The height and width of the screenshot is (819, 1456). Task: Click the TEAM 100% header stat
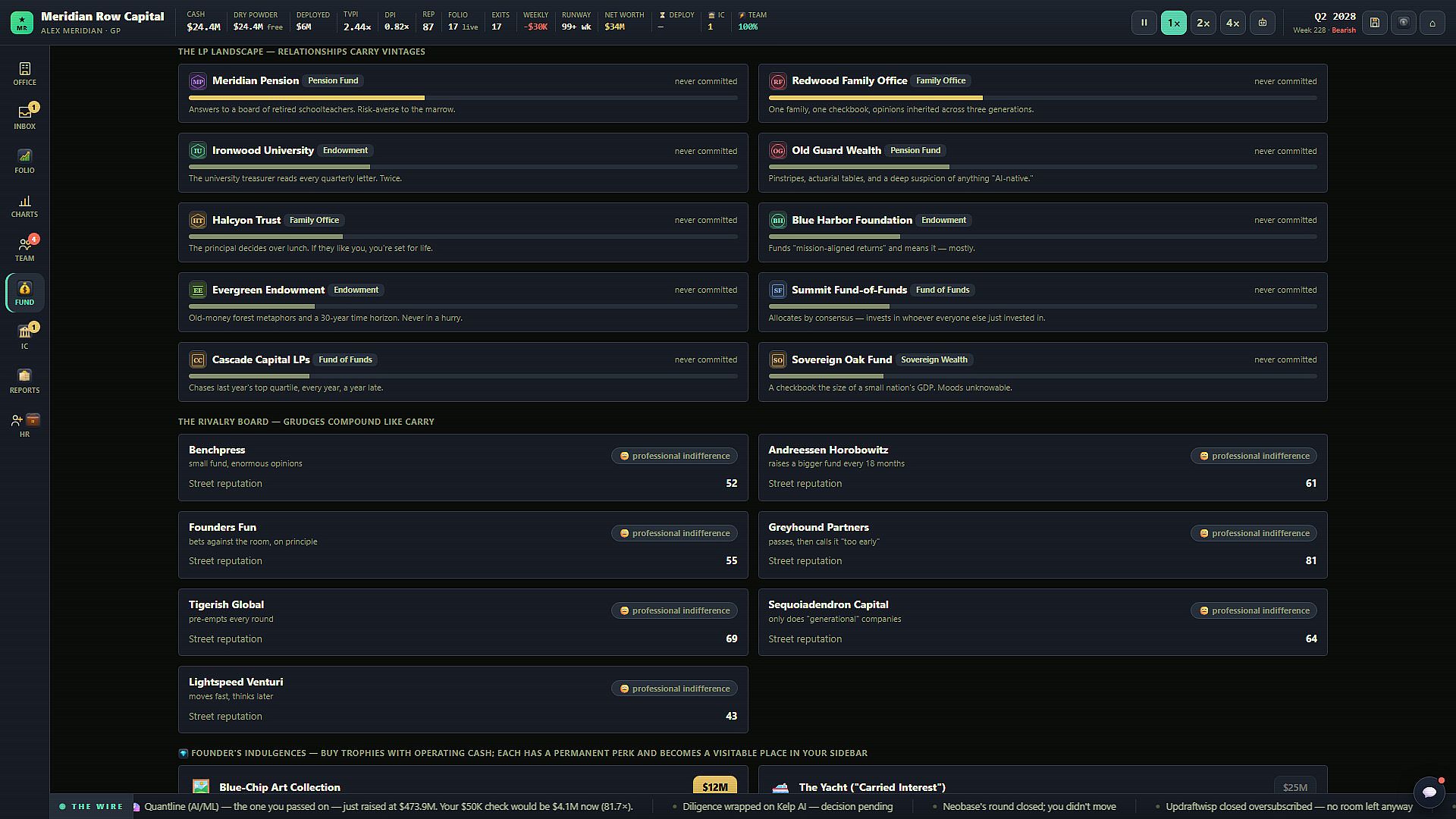click(752, 21)
